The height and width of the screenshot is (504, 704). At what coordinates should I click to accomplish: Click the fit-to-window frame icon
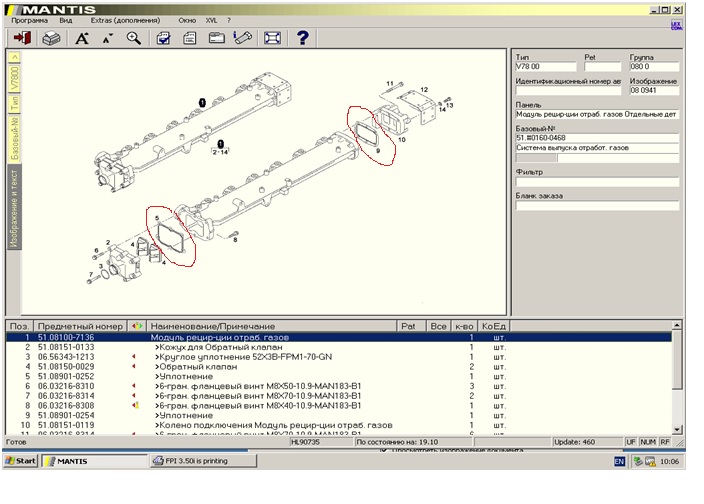(x=271, y=38)
